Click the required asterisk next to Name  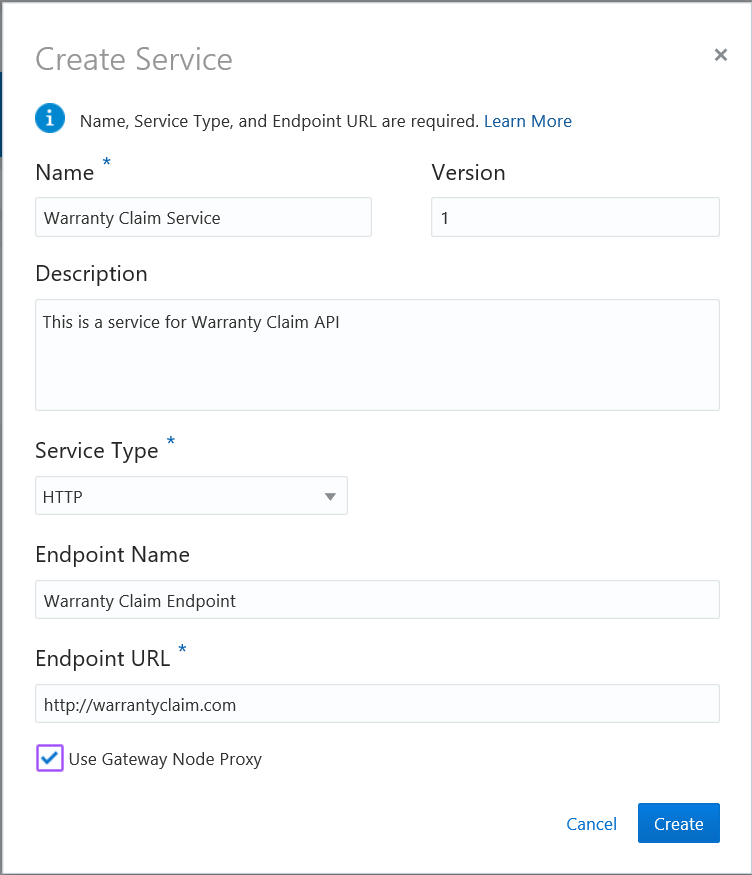[106, 163]
